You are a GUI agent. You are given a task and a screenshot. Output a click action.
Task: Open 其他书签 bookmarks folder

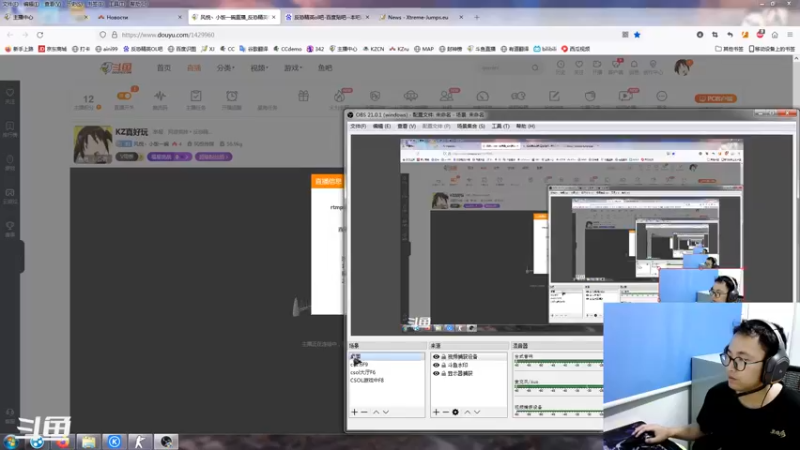[730, 49]
